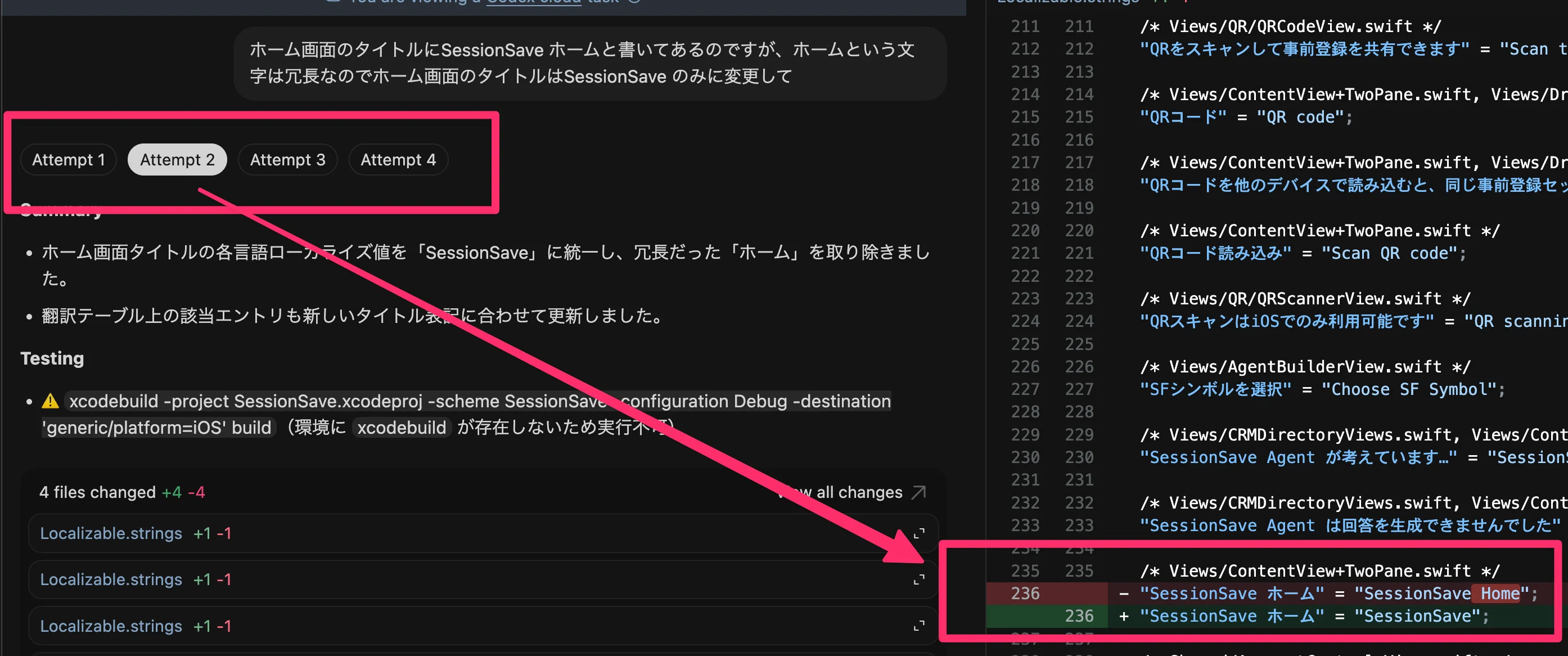This screenshot has width=1568, height=656.
Task: Click the "SFシンボルを選択" = "Choose SF Symbol" line
Action: tap(1322, 389)
